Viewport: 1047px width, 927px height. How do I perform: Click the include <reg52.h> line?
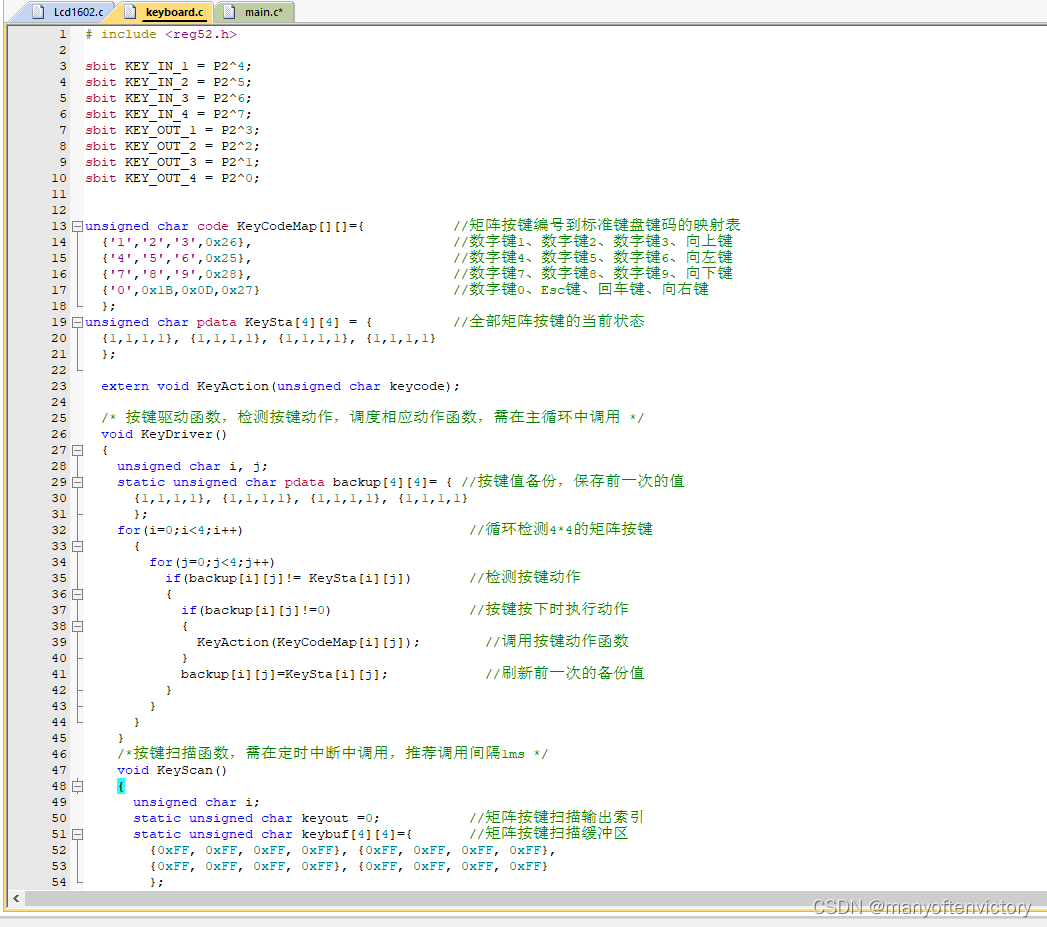(x=161, y=34)
